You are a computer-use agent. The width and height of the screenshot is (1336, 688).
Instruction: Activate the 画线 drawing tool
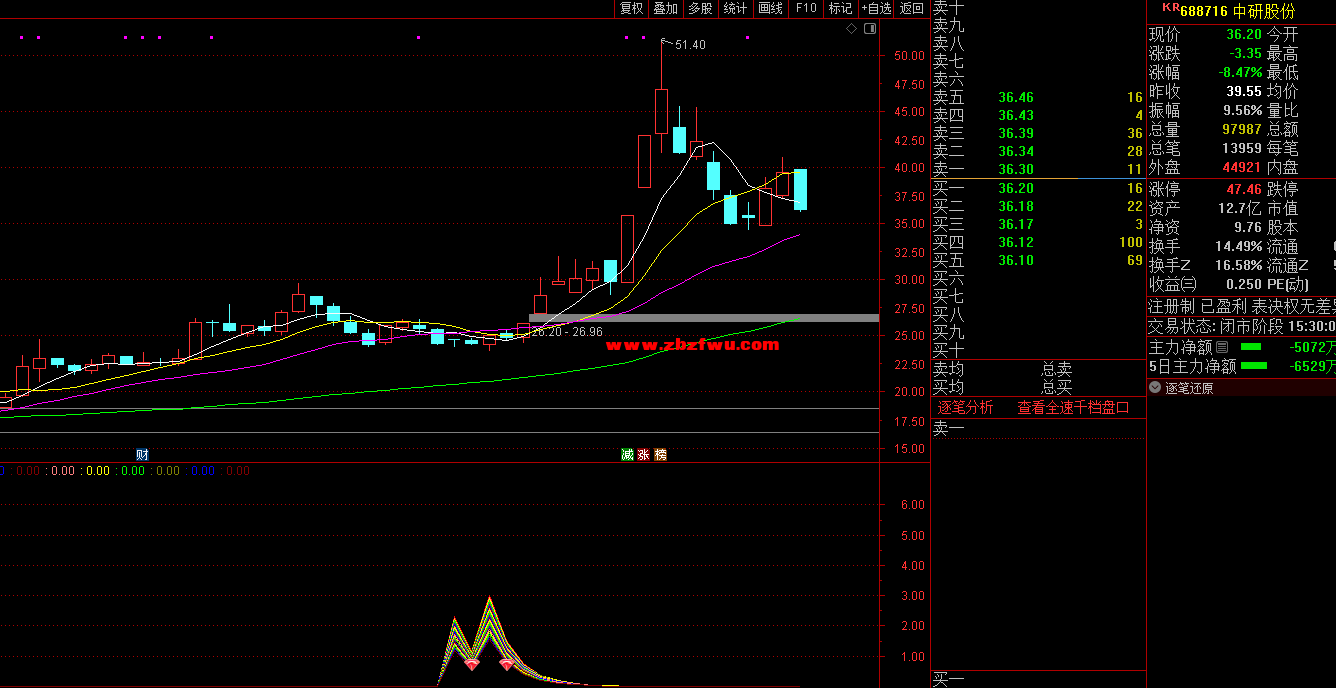(770, 8)
